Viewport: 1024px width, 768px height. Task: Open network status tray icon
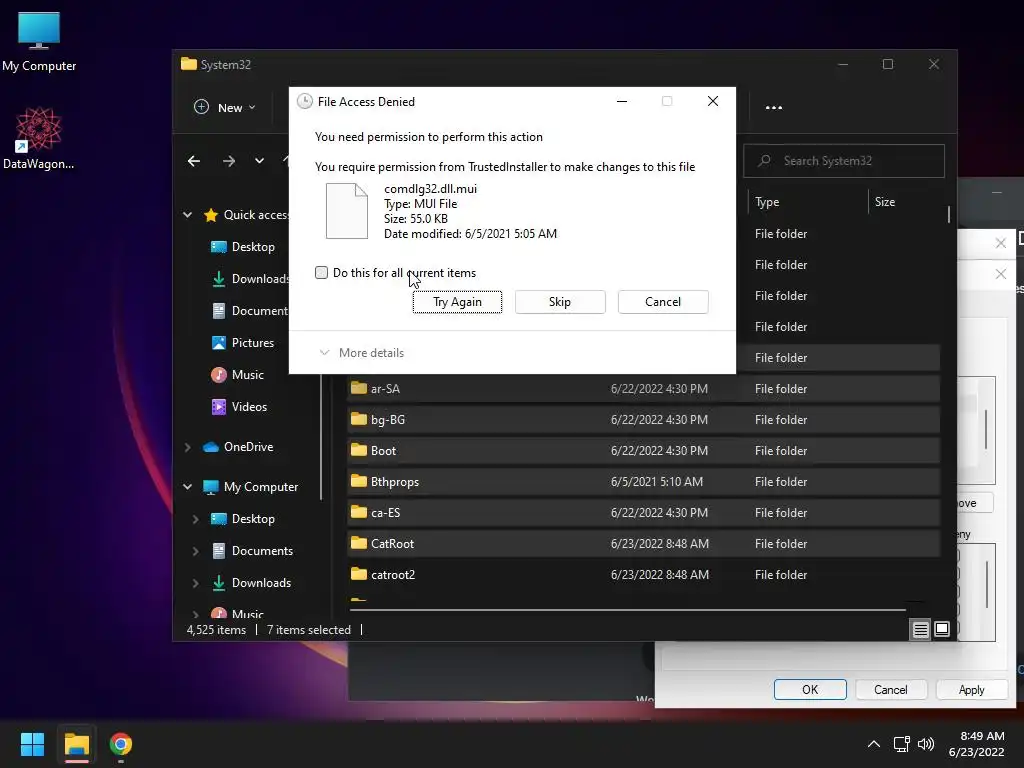point(901,744)
